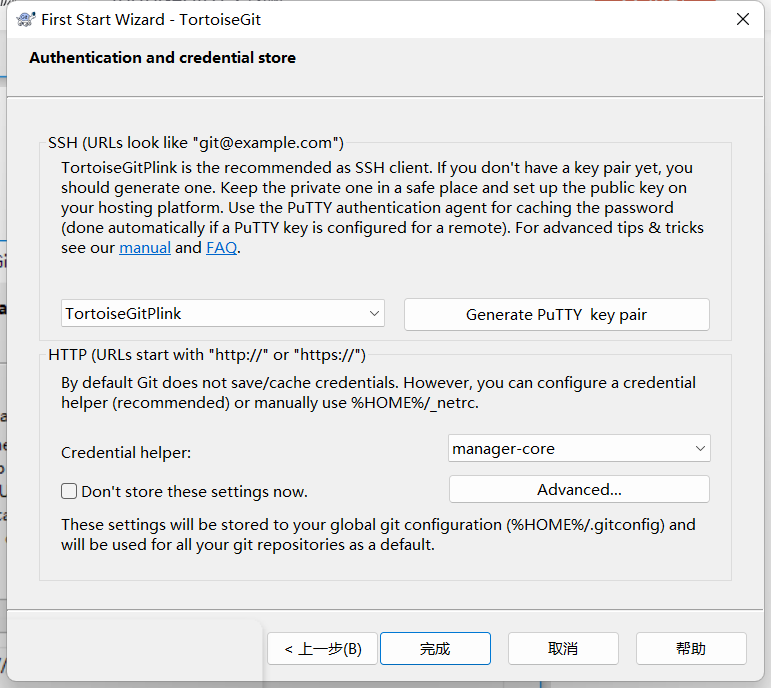This screenshot has width=771, height=688.
Task: Click the HTTP group box label
Action: pyautogui.click(x=207, y=355)
